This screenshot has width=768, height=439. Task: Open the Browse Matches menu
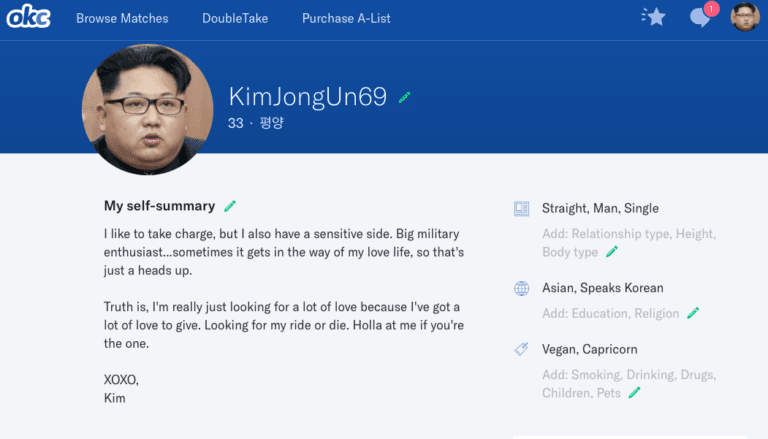coord(122,18)
